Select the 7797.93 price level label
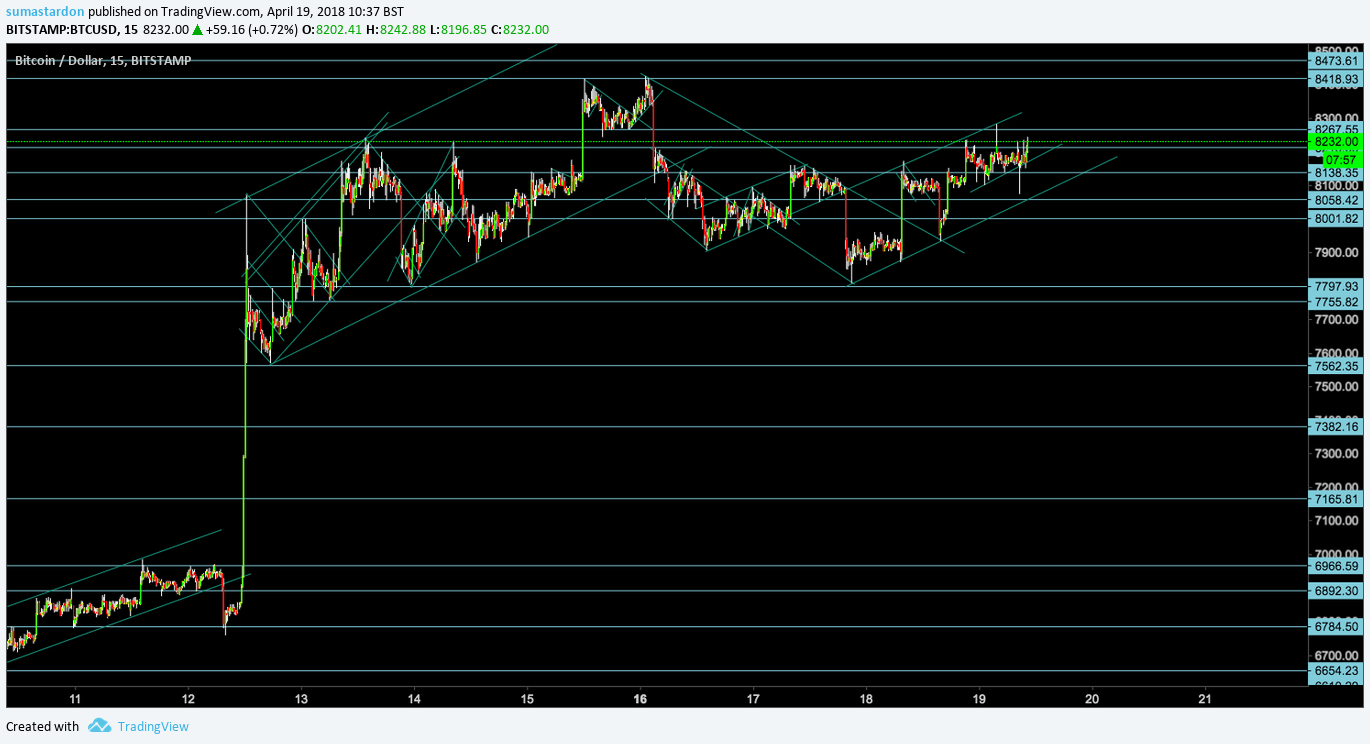1370x744 pixels. [x=1336, y=287]
